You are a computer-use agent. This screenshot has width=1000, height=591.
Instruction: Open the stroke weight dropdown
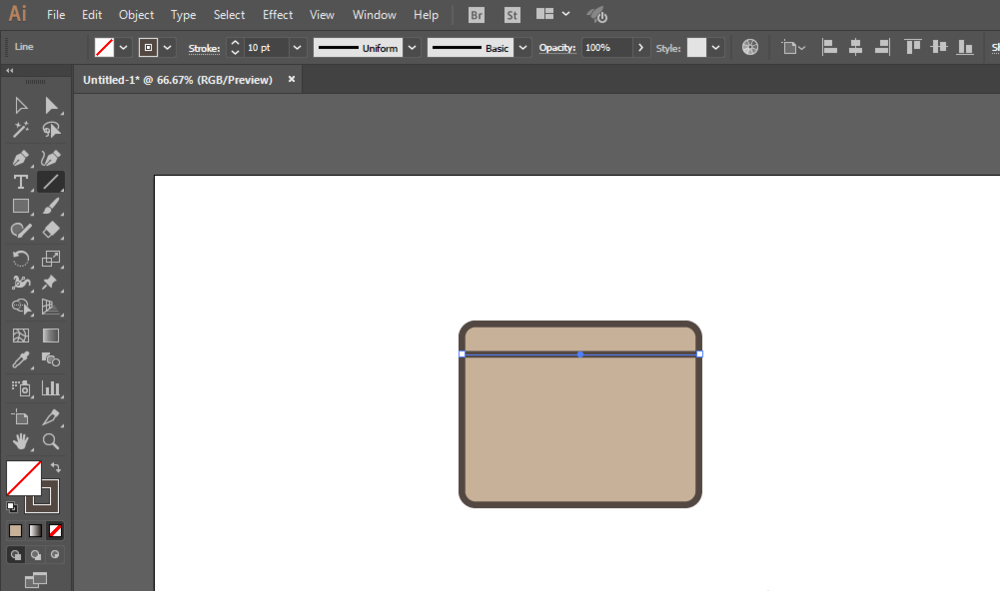[297, 47]
